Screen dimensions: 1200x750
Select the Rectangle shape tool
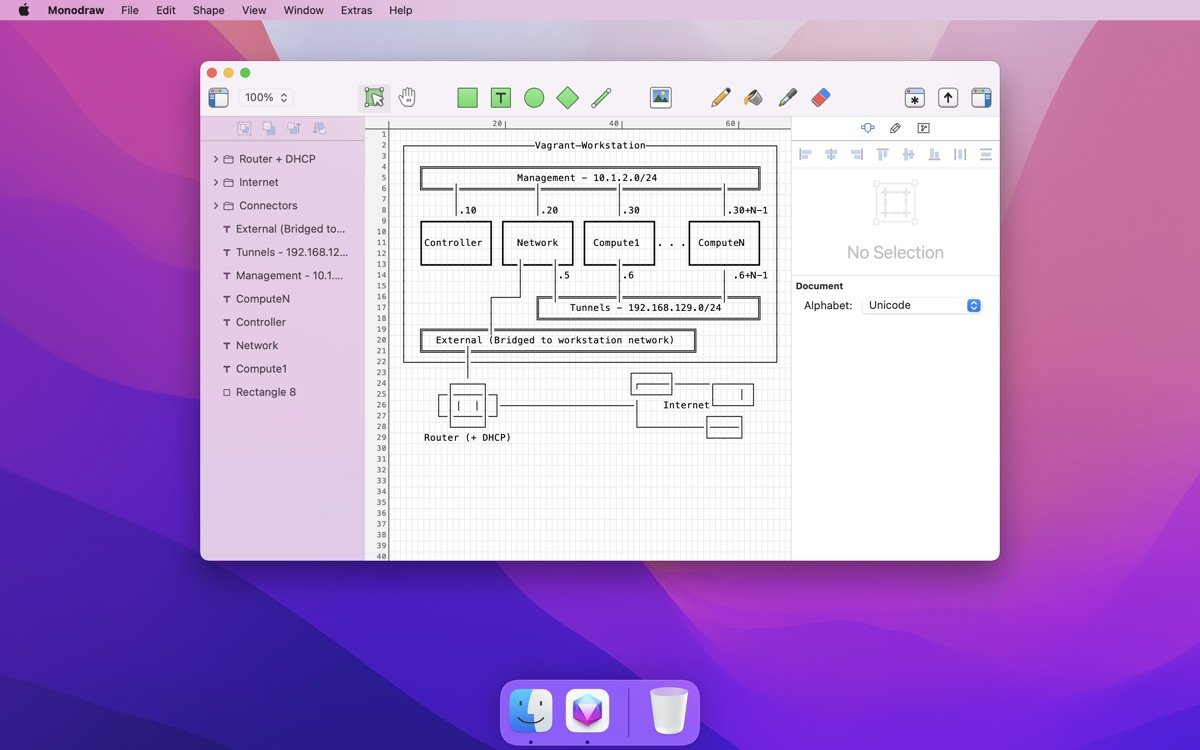[x=467, y=98]
